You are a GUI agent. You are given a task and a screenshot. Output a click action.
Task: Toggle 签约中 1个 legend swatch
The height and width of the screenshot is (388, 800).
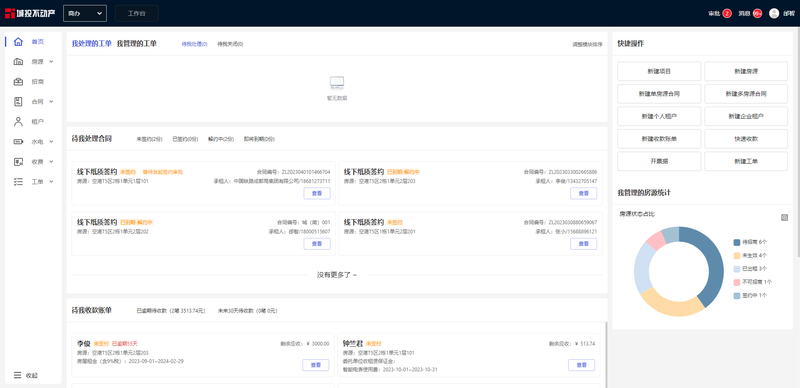point(737,296)
